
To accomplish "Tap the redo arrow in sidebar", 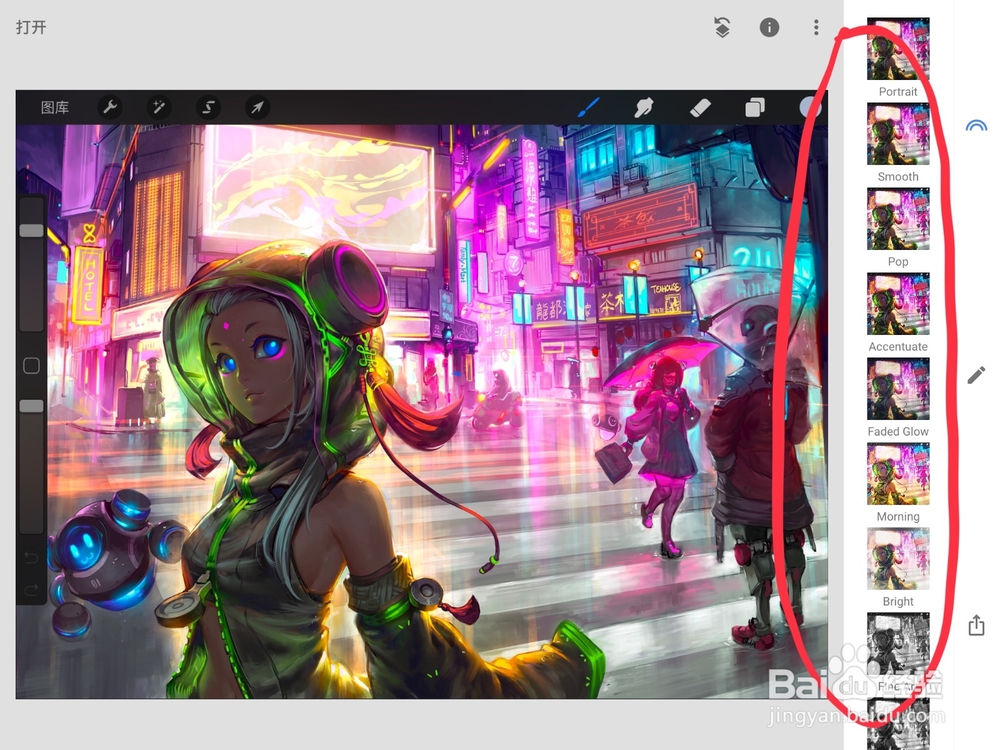I will (31, 590).
